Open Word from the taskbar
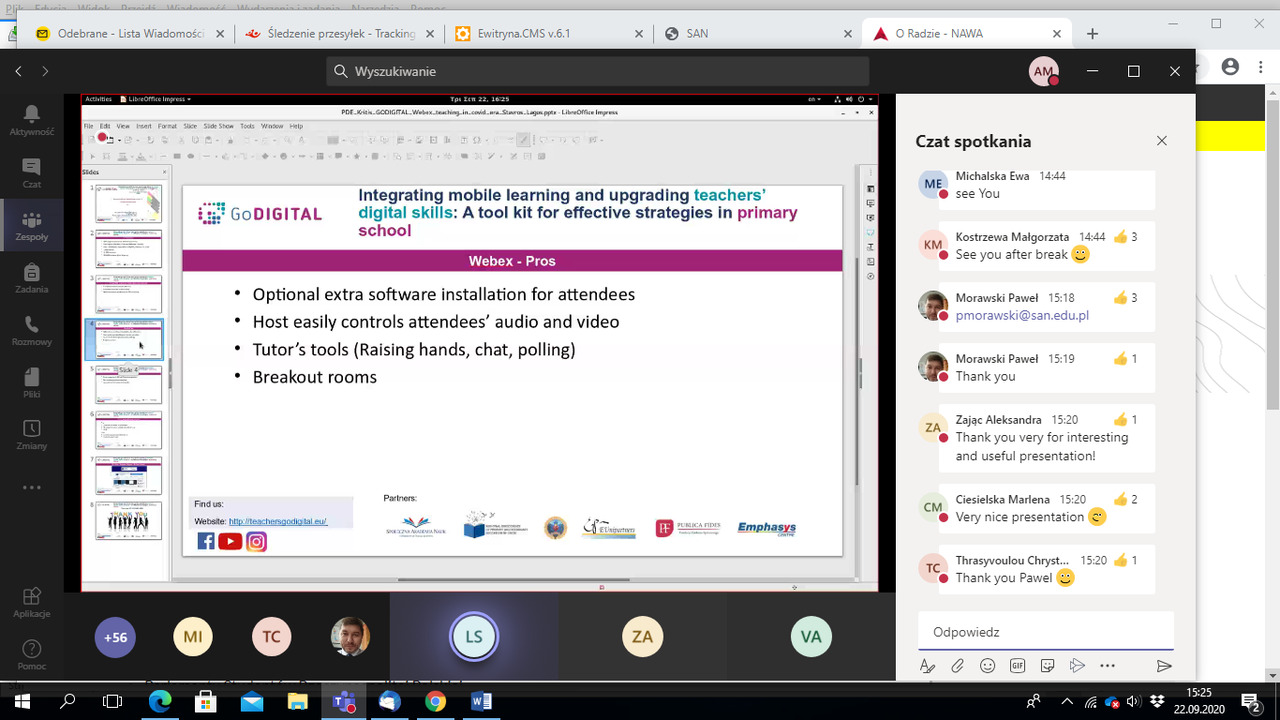Image resolution: width=1280 pixels, height=720 pixels. pyautogui.click(x=481, y=702)
